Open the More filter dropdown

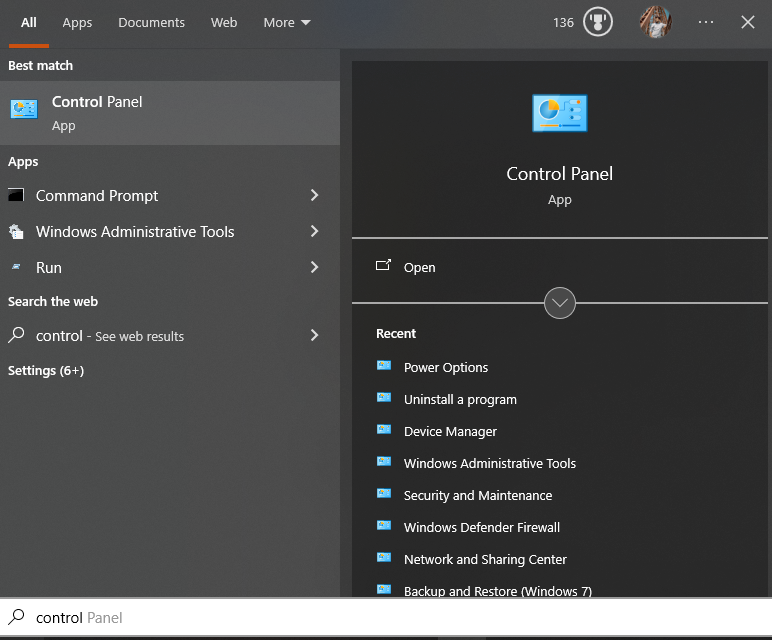287,23
